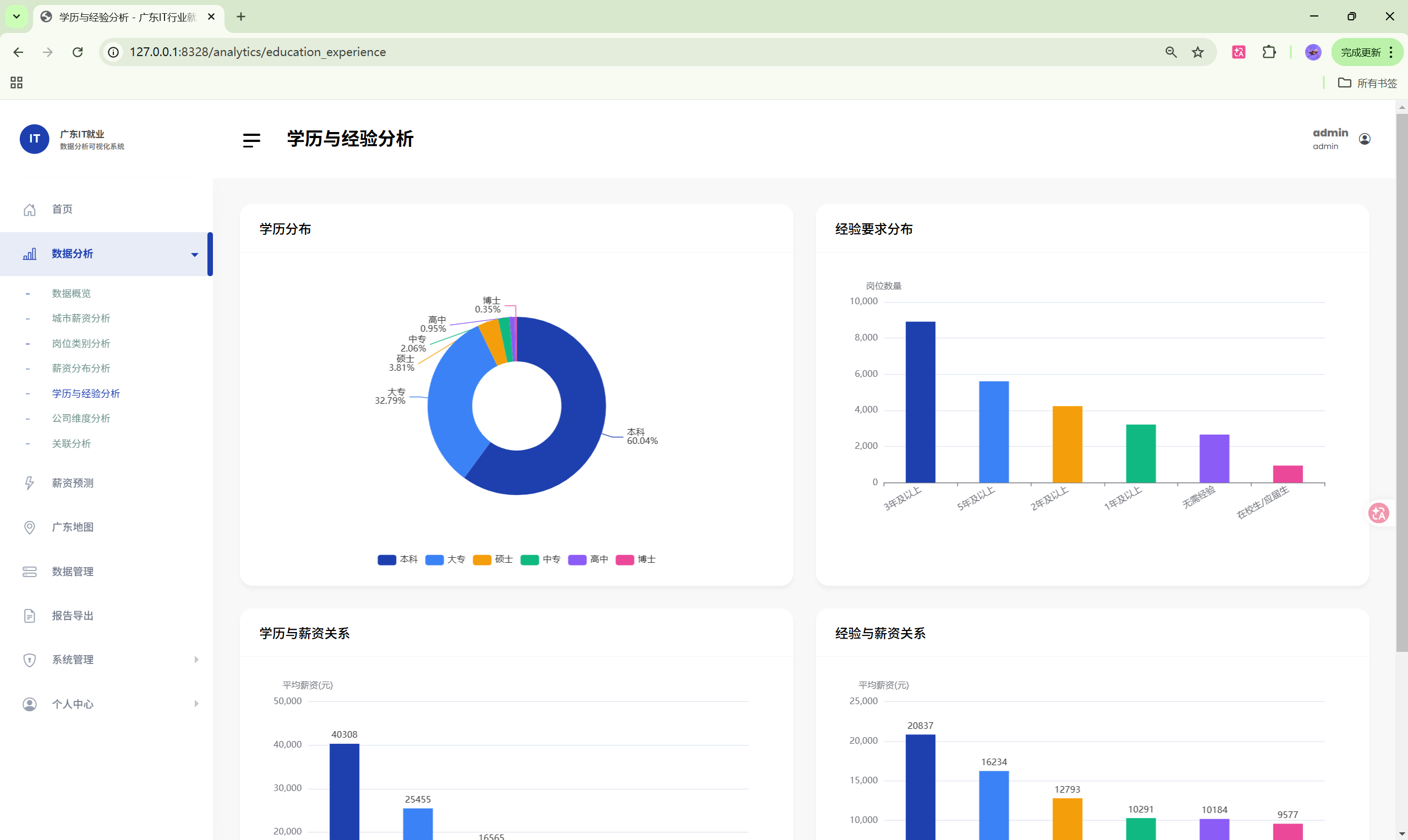Screen dimensions: 1408x840
Task: Click the home icon beside 首页
Action: tap(30, 210)
